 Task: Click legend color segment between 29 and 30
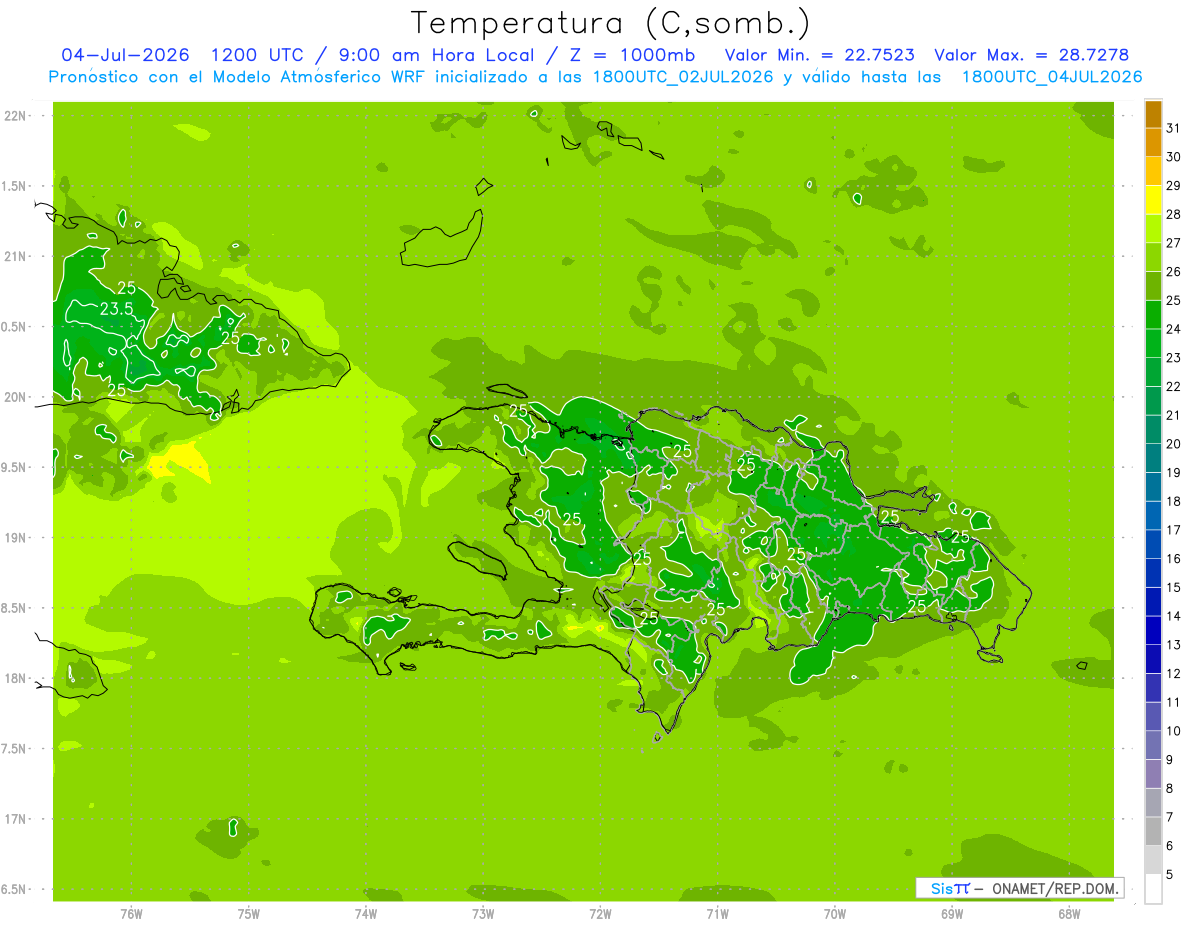point(1153,171)
